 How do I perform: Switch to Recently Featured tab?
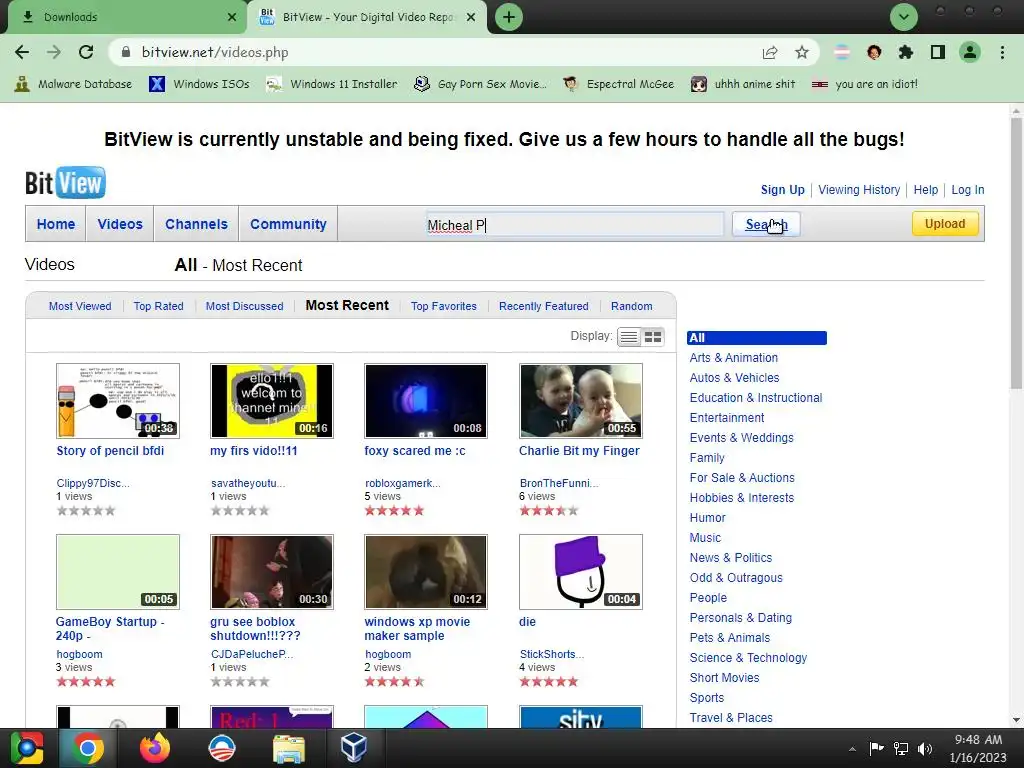coord(543,306)
